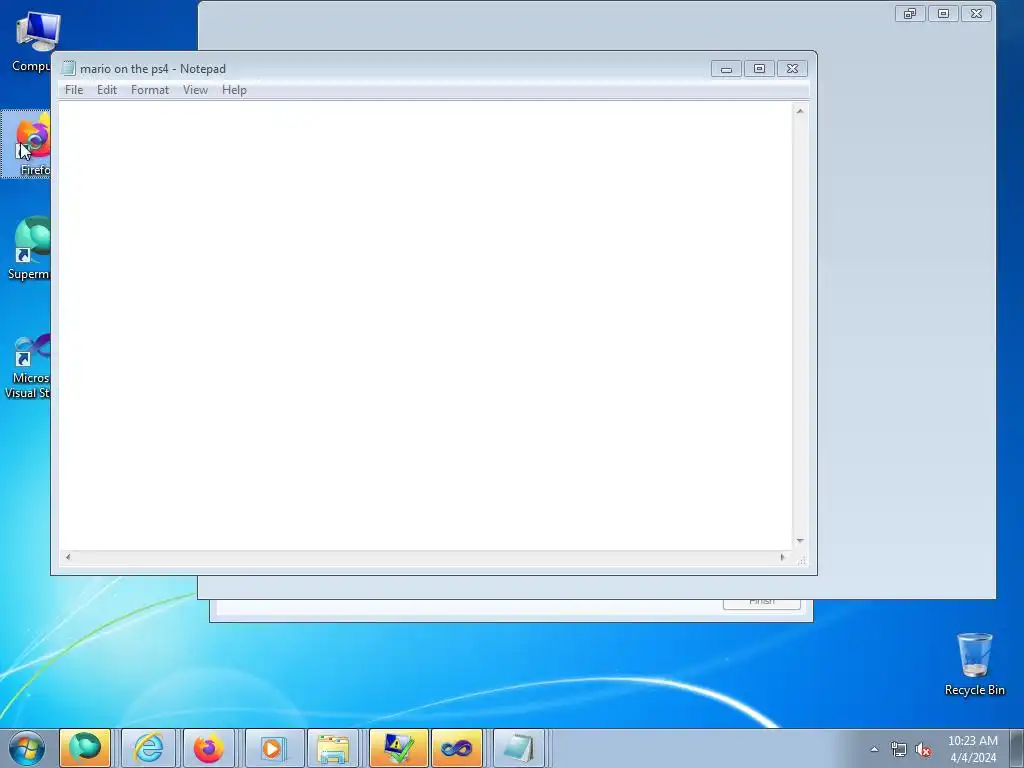Click the partially hidden Finish button

pyautogui.click(x=761, y=603)
